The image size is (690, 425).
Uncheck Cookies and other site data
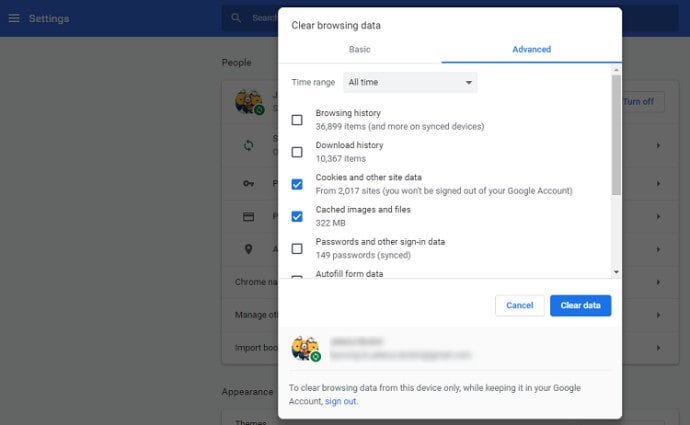[297, 184]
